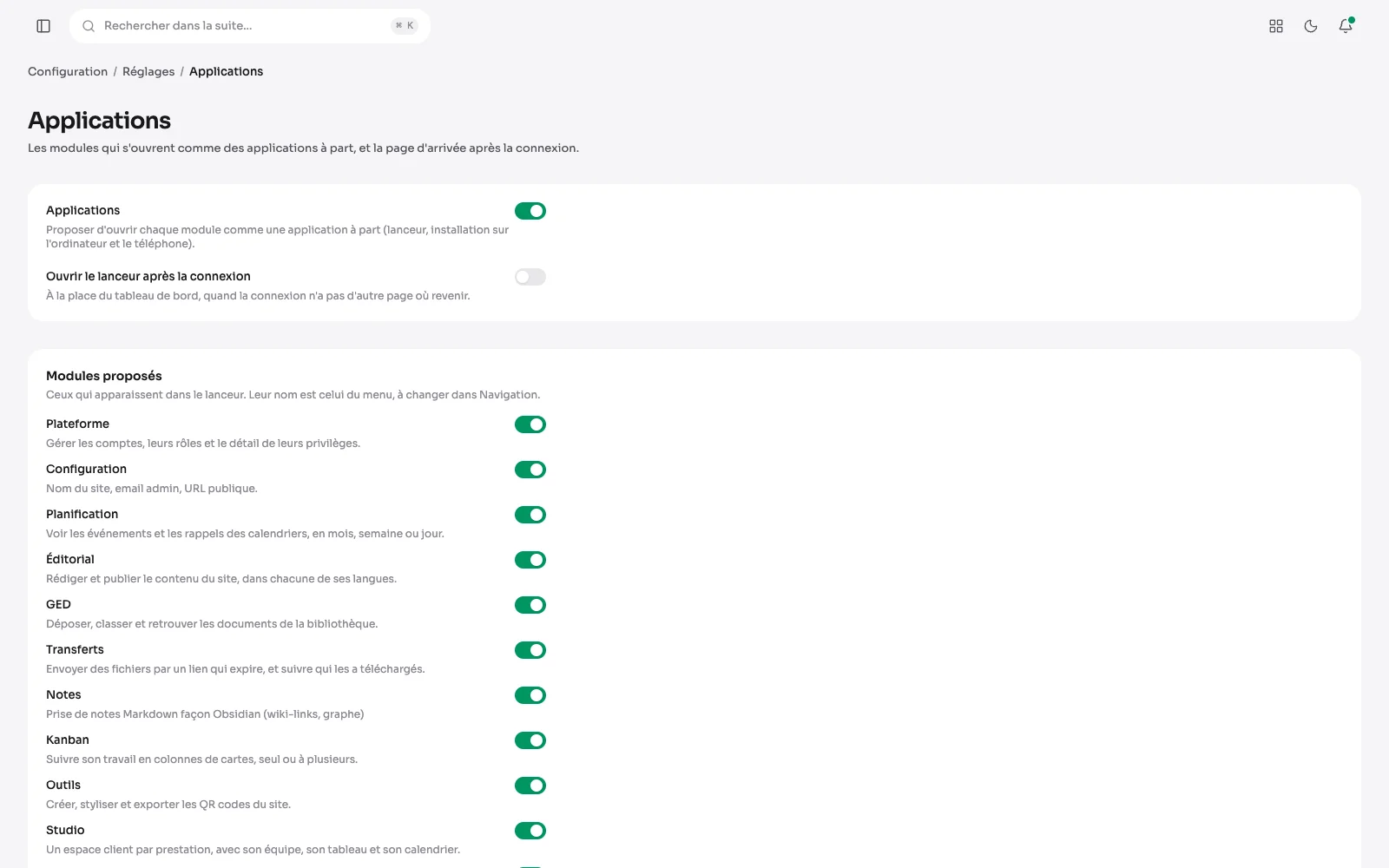Turn off the Kanban module
The width and height of the screenshot is (1389, 868).
530,740
